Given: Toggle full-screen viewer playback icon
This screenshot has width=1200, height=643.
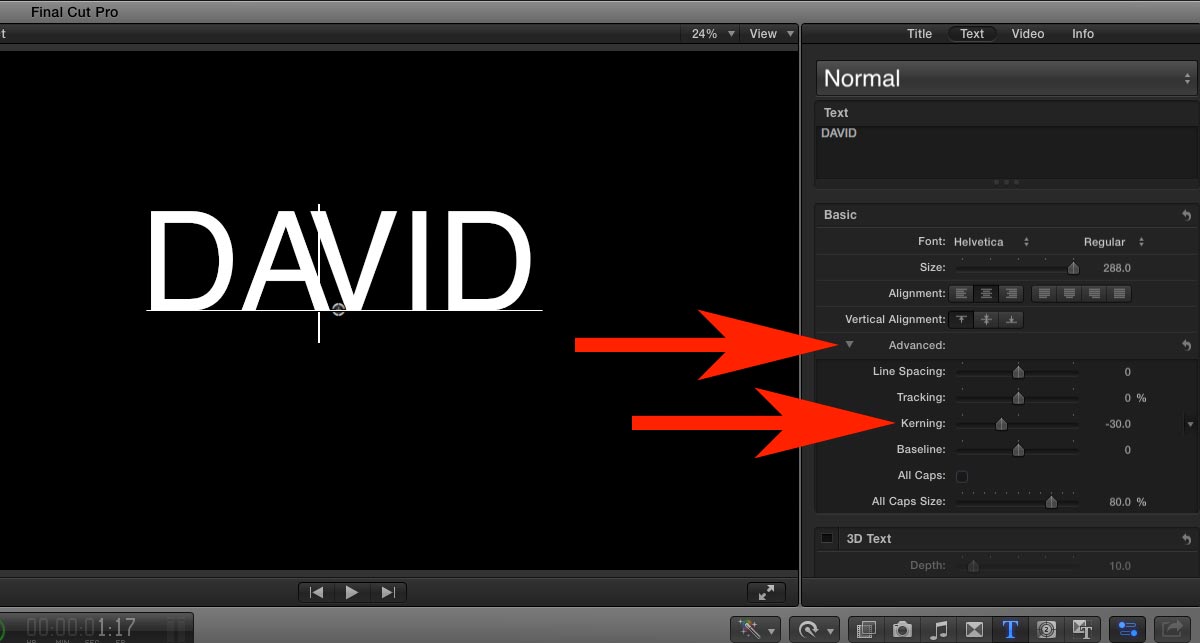Looking at the screenshot, I should pos(766,592).
